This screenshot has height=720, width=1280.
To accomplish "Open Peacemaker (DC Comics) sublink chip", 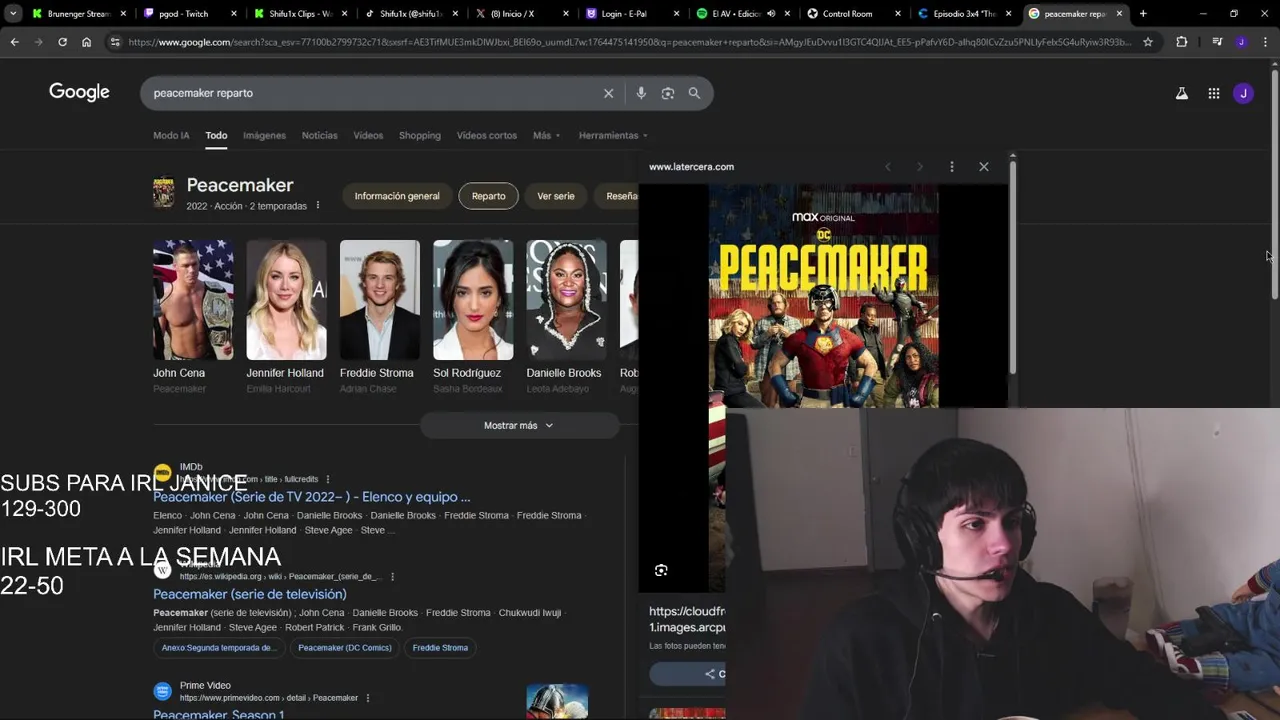I will point(345,648).
